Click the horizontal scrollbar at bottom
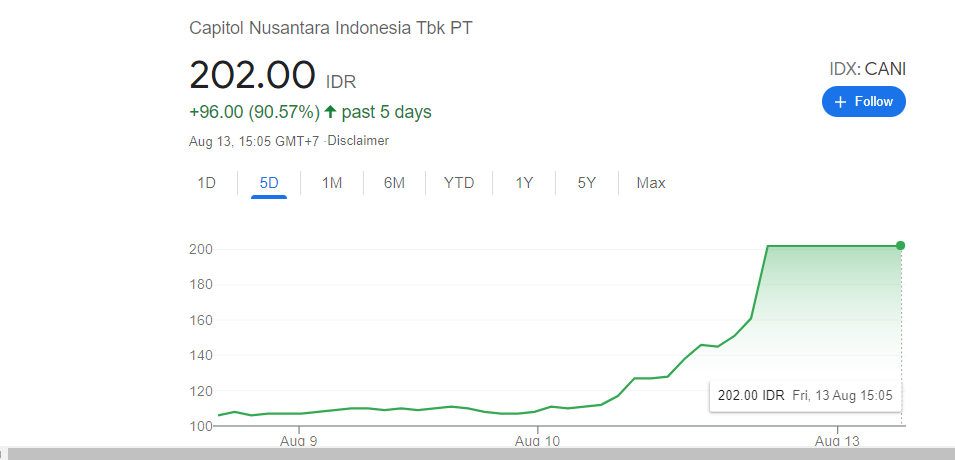Viewport: 955px width, 460px height. pos(480,454)
